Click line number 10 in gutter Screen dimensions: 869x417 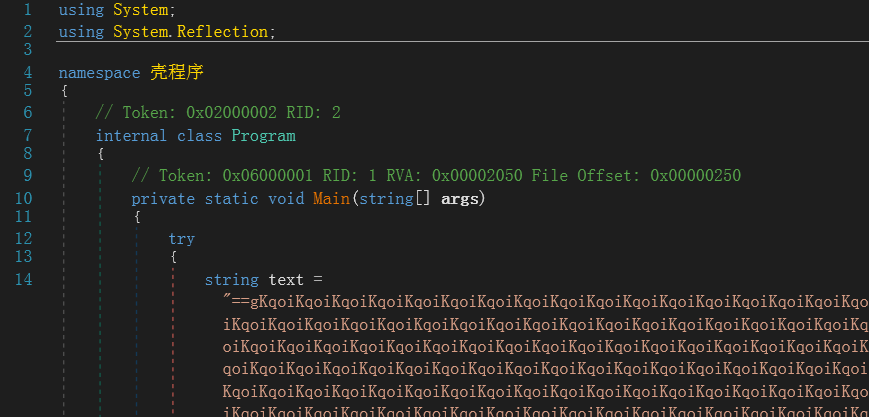23,198
